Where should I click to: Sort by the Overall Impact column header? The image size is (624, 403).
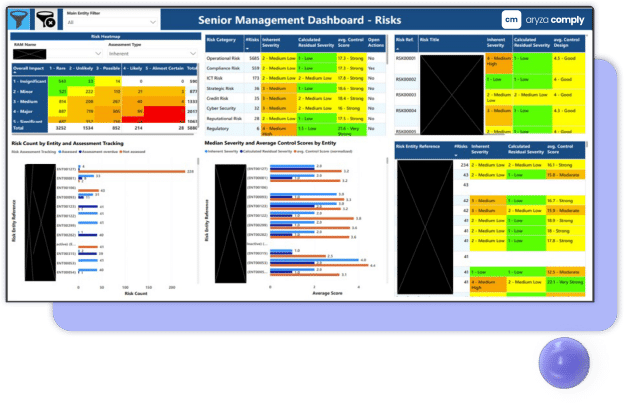29,68
